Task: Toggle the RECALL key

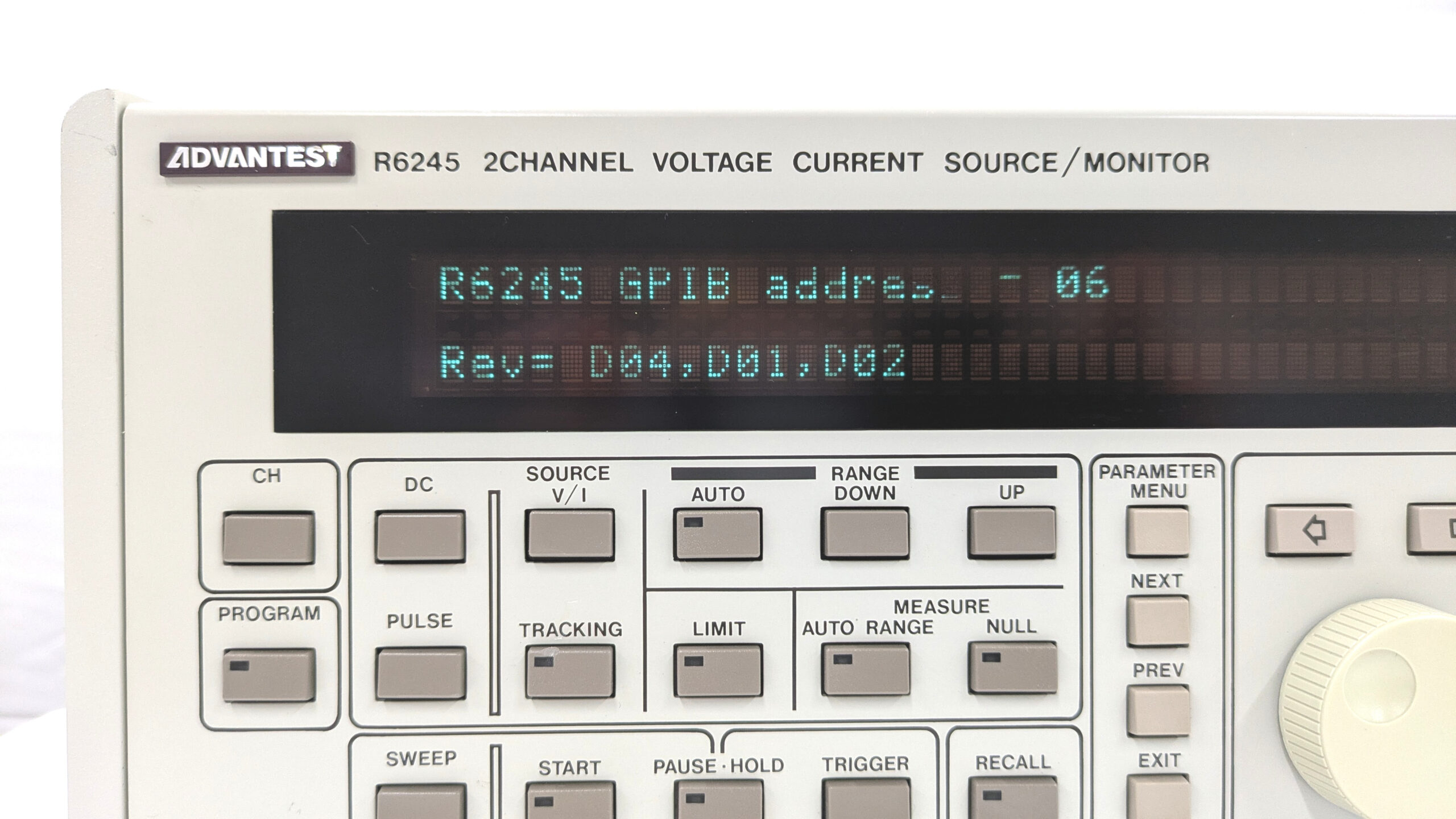Action: 1013,797
